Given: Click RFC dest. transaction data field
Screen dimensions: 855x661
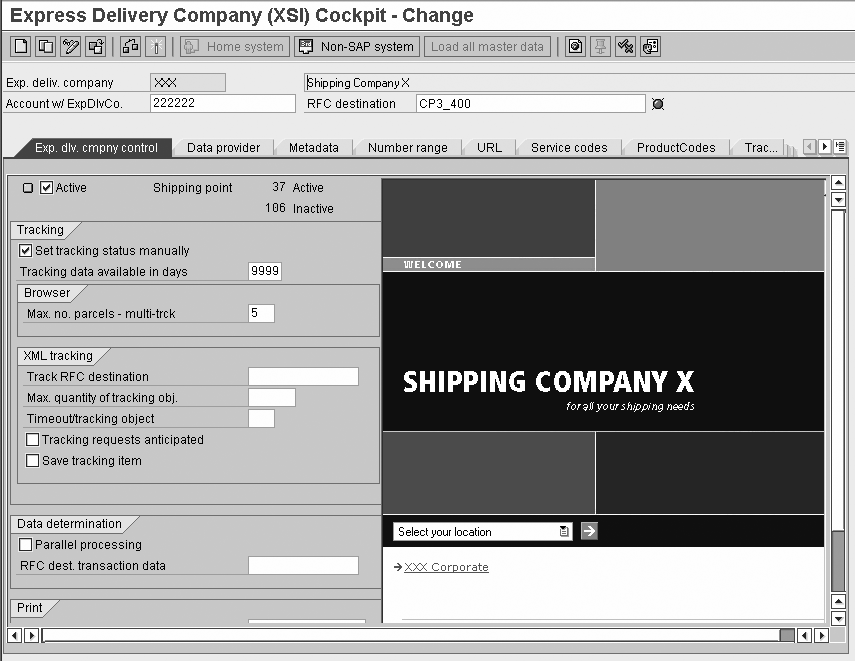Looking at the screenshot, I should (303, 566).
